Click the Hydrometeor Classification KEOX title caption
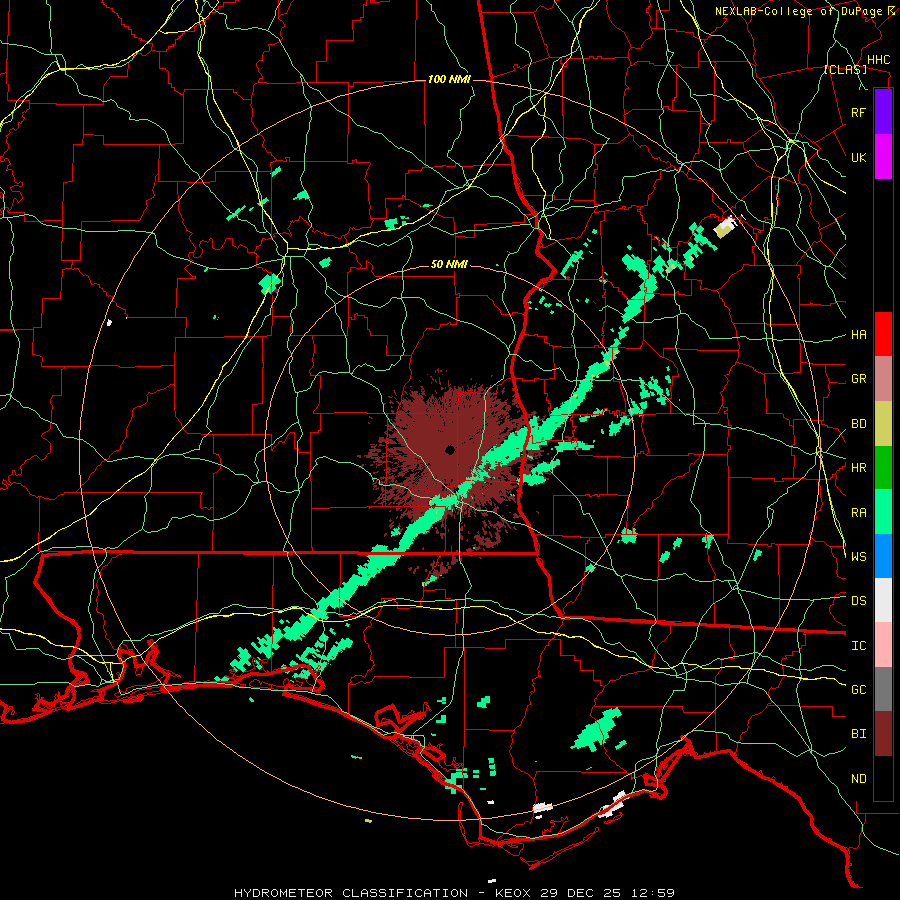900x900 pixels. coord(454,893)
